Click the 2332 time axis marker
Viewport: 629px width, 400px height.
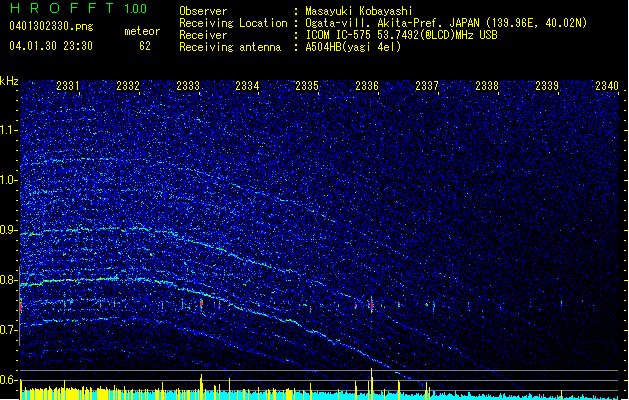coord(128,85)
